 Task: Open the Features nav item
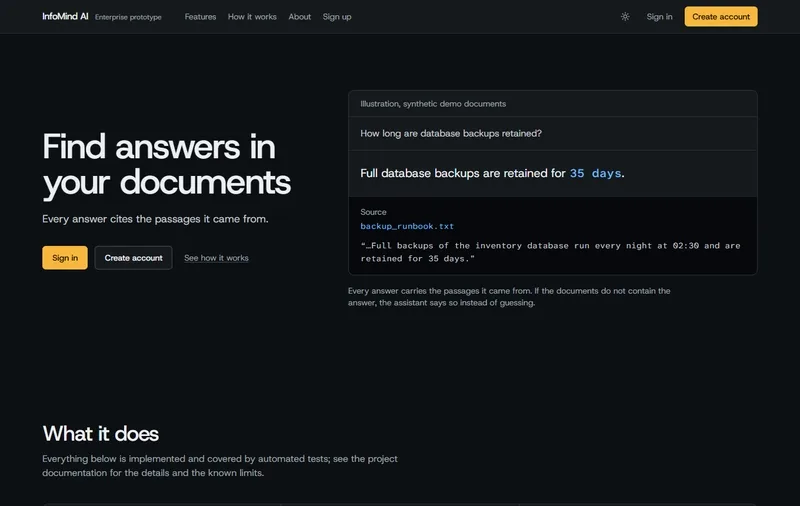click(x=200, y=17)
